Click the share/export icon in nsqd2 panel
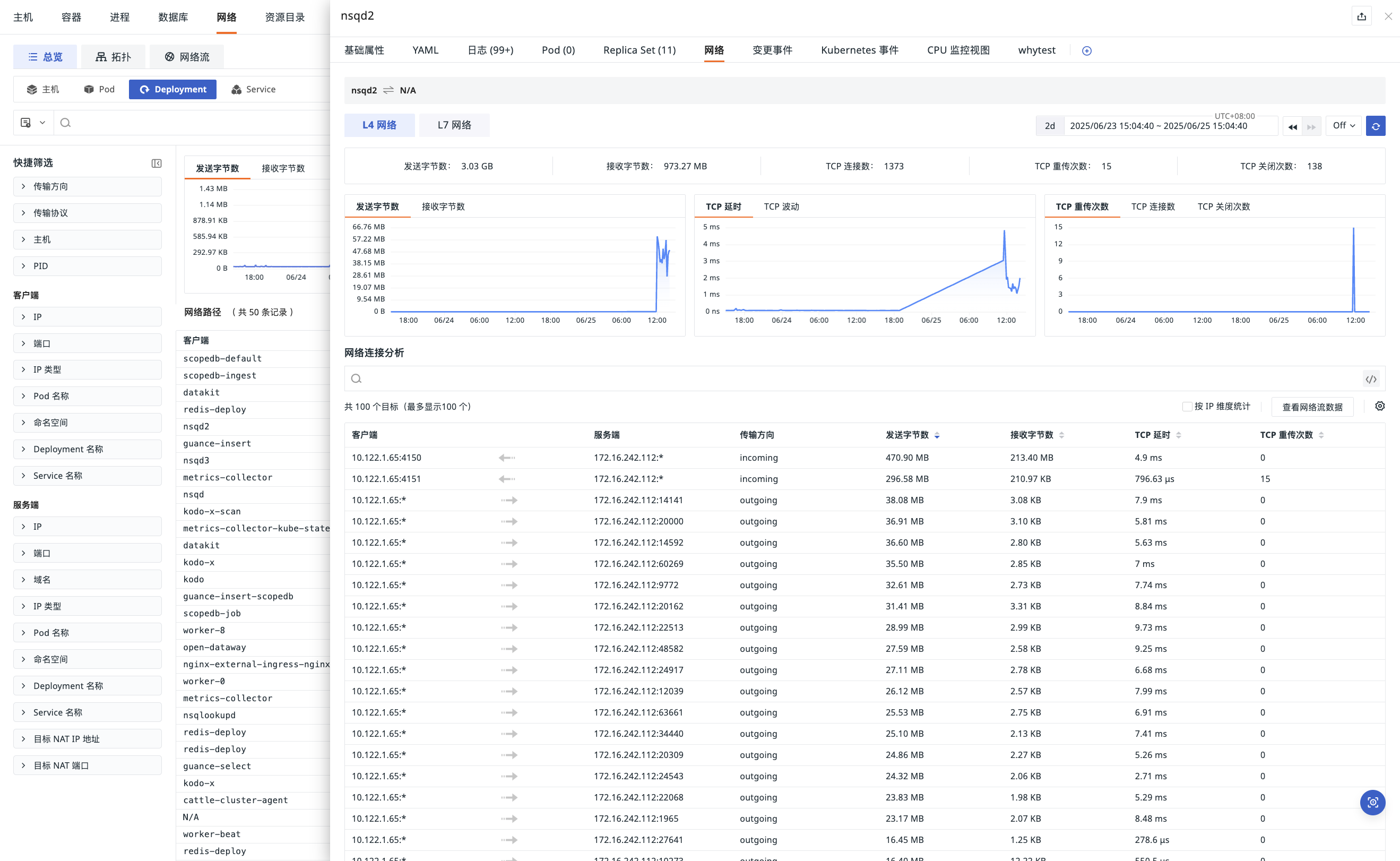 coord(1361,16)
